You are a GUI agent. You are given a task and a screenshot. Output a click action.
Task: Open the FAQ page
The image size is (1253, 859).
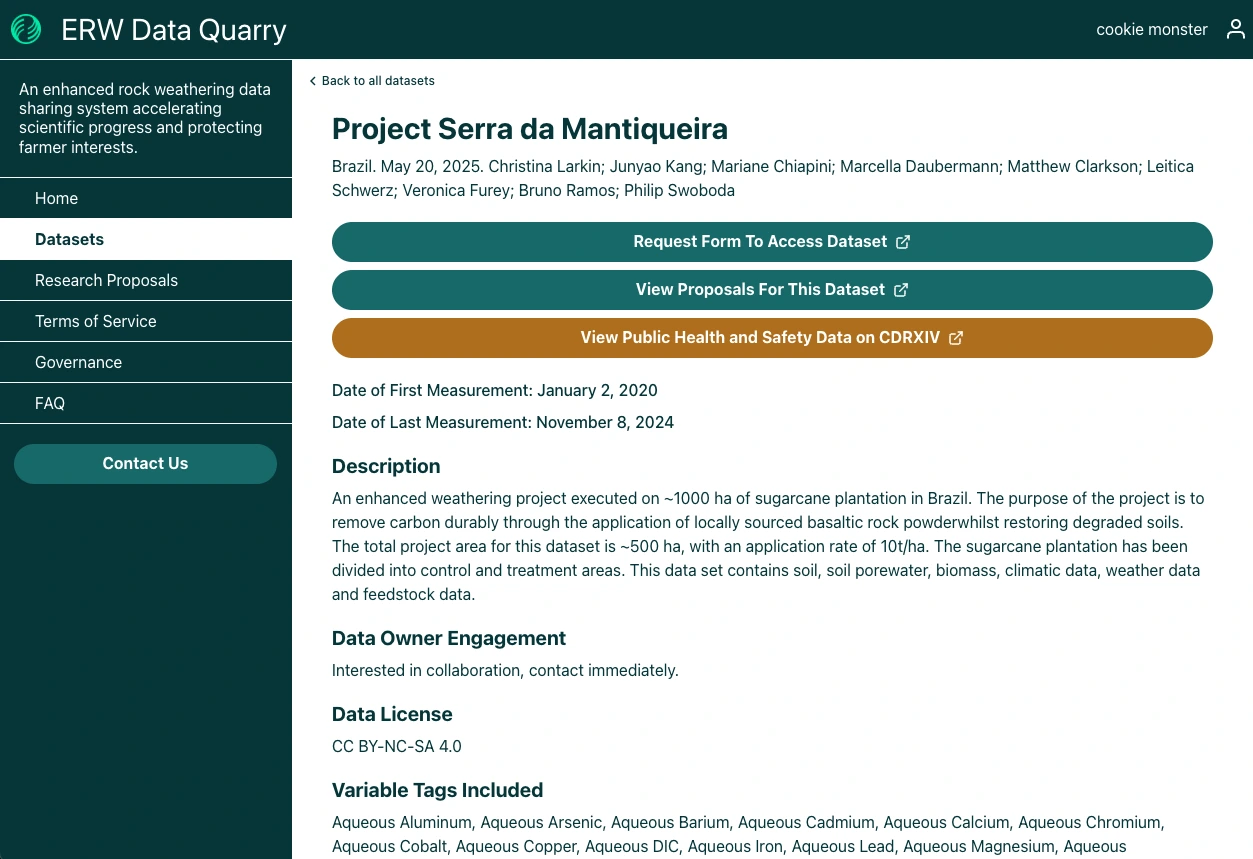[x=49, y=403]
